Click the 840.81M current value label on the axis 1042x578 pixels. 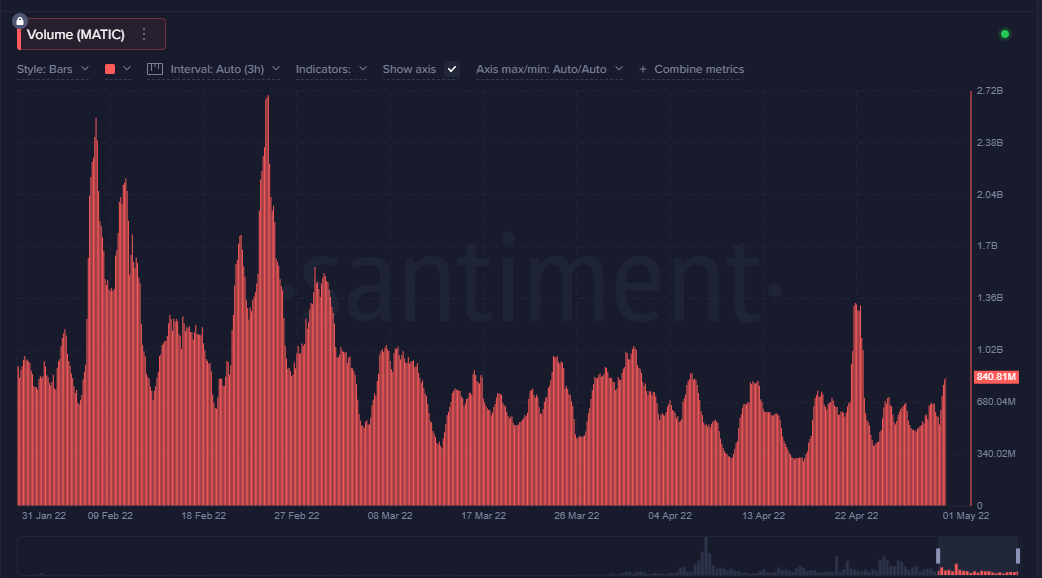(x=995, y=377)
